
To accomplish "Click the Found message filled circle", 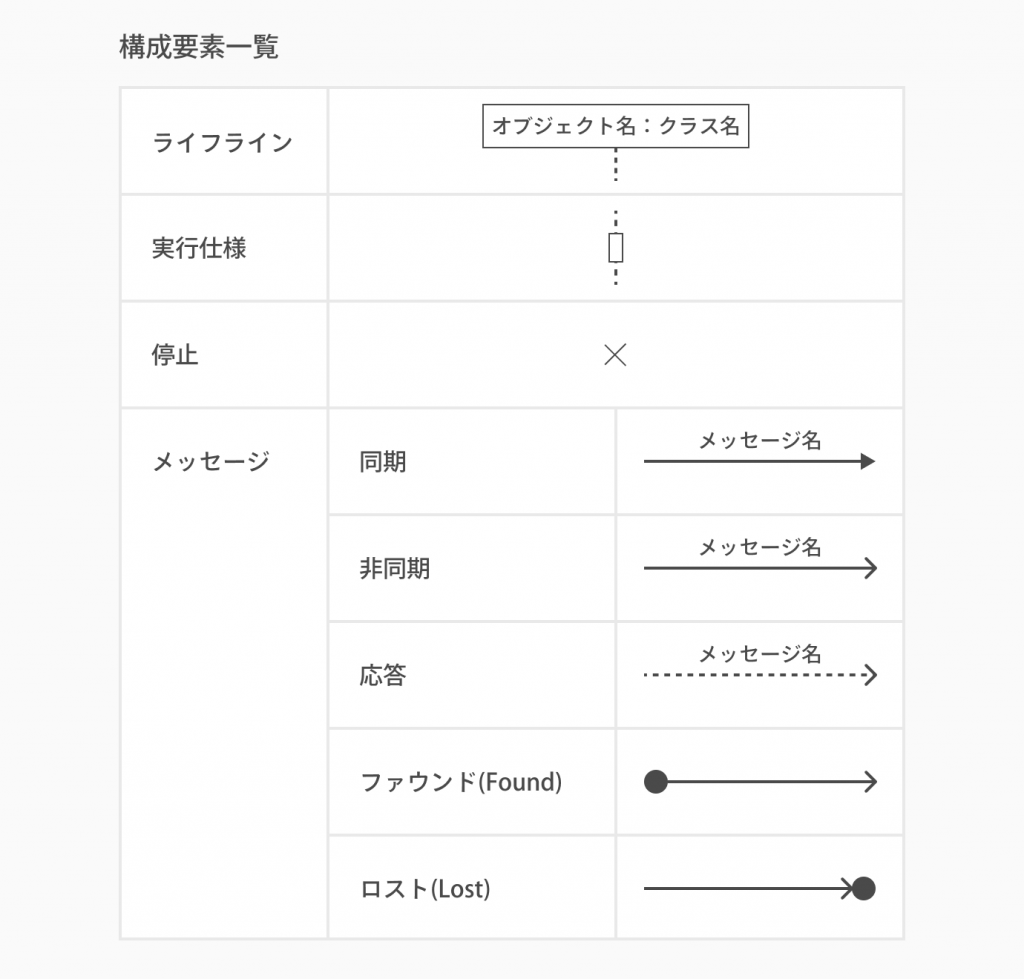I will click(x=656, y=782).
